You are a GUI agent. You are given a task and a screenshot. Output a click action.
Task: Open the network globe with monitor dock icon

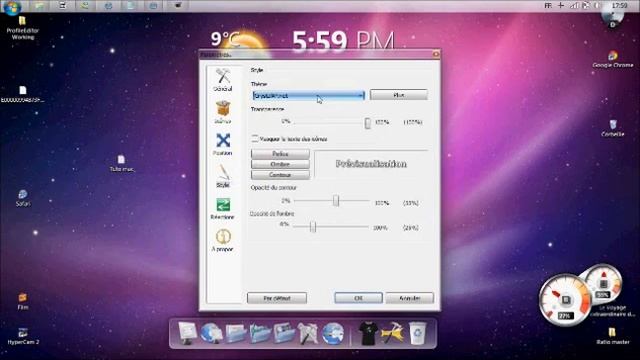click(x=211, y=333)
